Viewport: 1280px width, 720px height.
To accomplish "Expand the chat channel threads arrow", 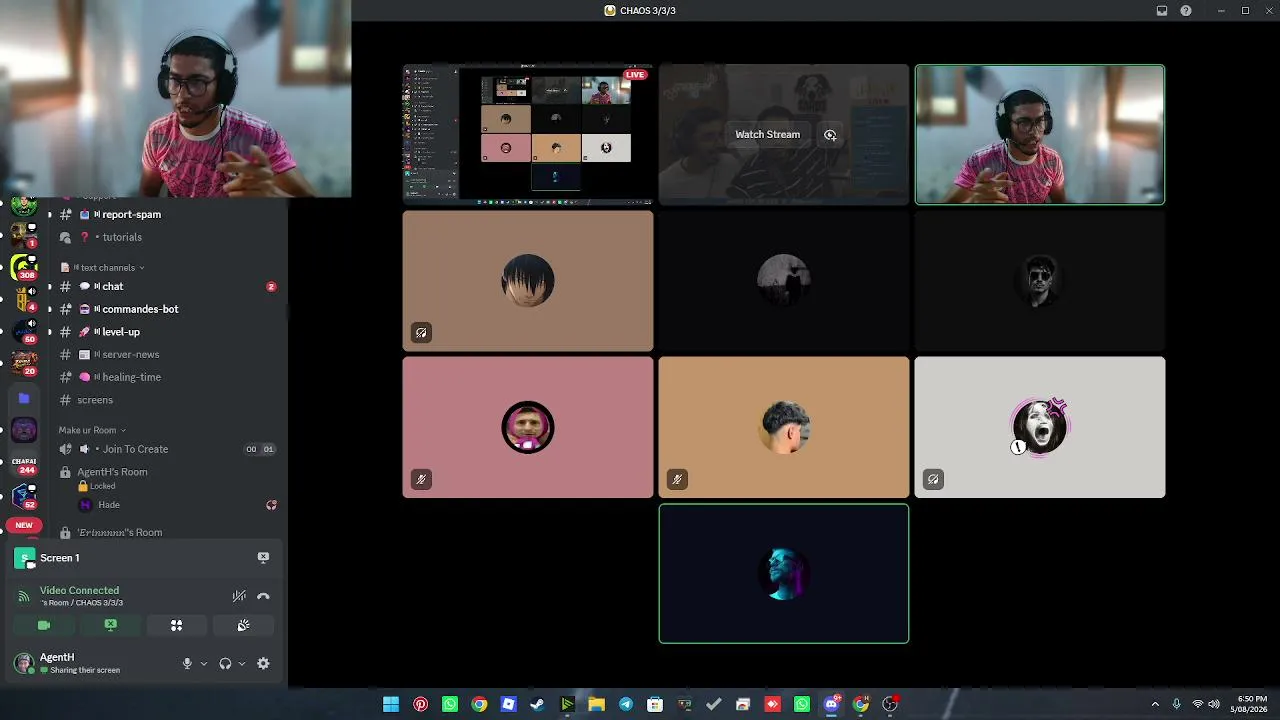I will [49, 286].
